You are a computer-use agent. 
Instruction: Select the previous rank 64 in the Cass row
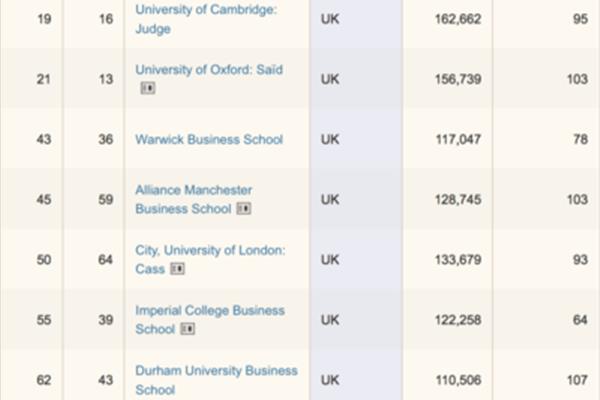point(106,260)
